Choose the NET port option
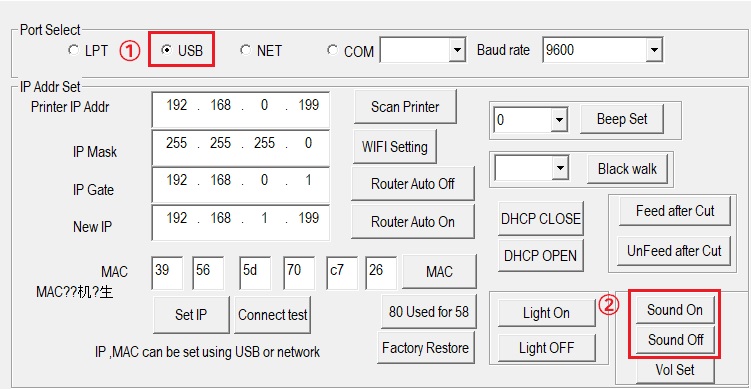 pyautogui.click(x=245, y=50)
